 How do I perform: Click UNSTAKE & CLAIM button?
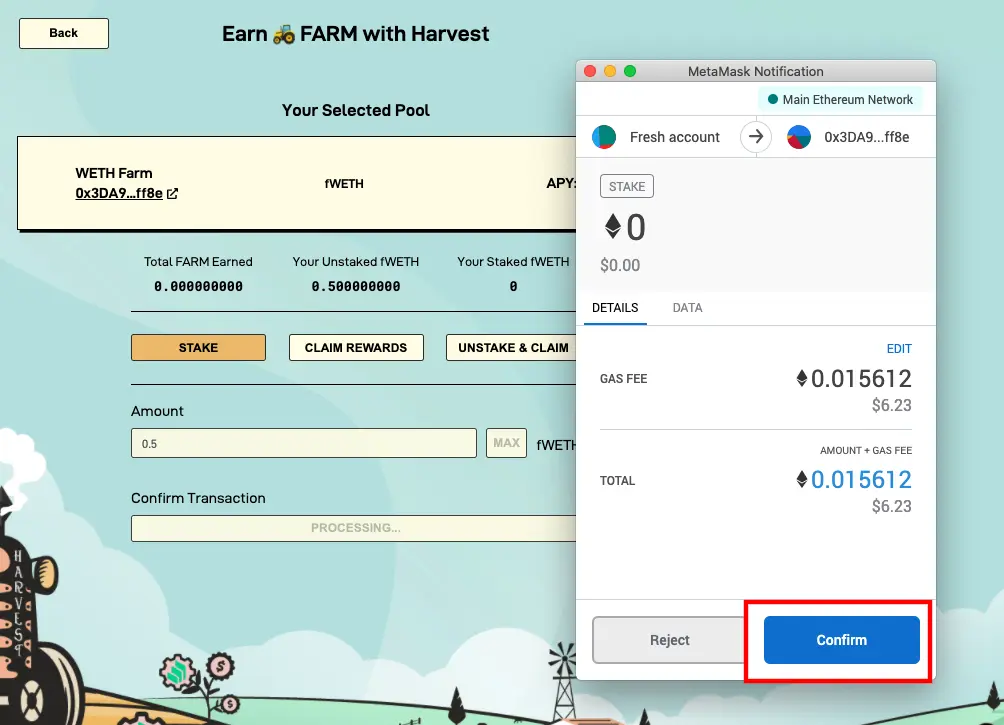tap(512, 348)
